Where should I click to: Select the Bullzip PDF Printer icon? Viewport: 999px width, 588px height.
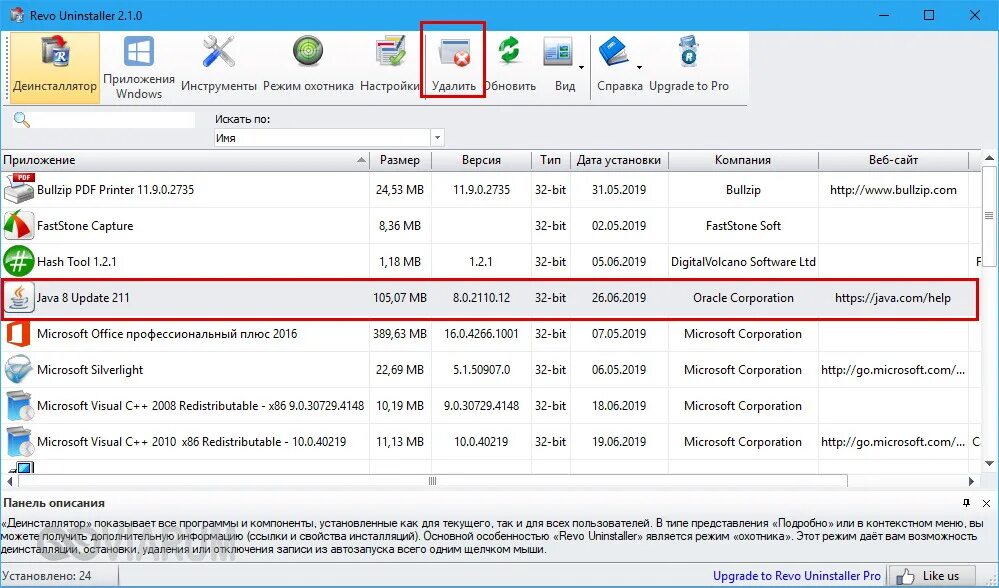click(x=19, y=189)
